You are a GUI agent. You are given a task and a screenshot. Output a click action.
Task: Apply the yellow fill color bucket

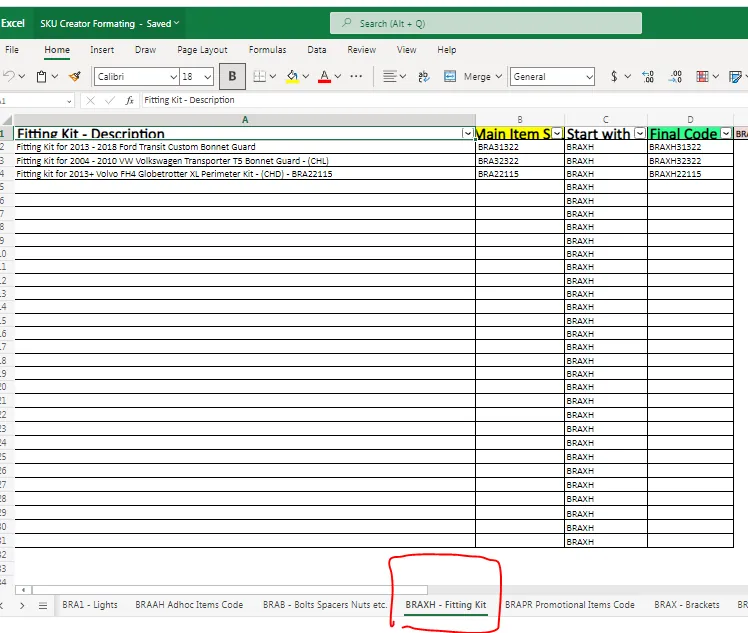(x=292, y=76)
